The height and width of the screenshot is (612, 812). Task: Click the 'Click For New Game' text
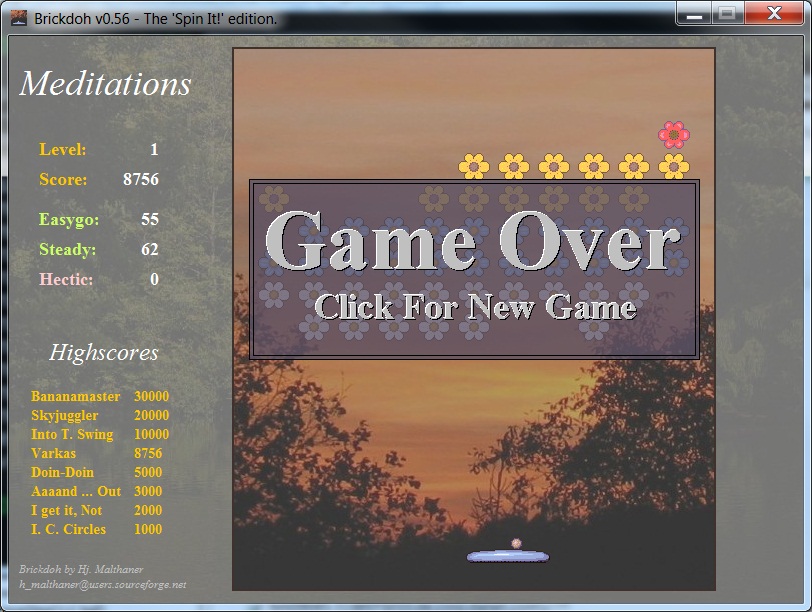475,307
